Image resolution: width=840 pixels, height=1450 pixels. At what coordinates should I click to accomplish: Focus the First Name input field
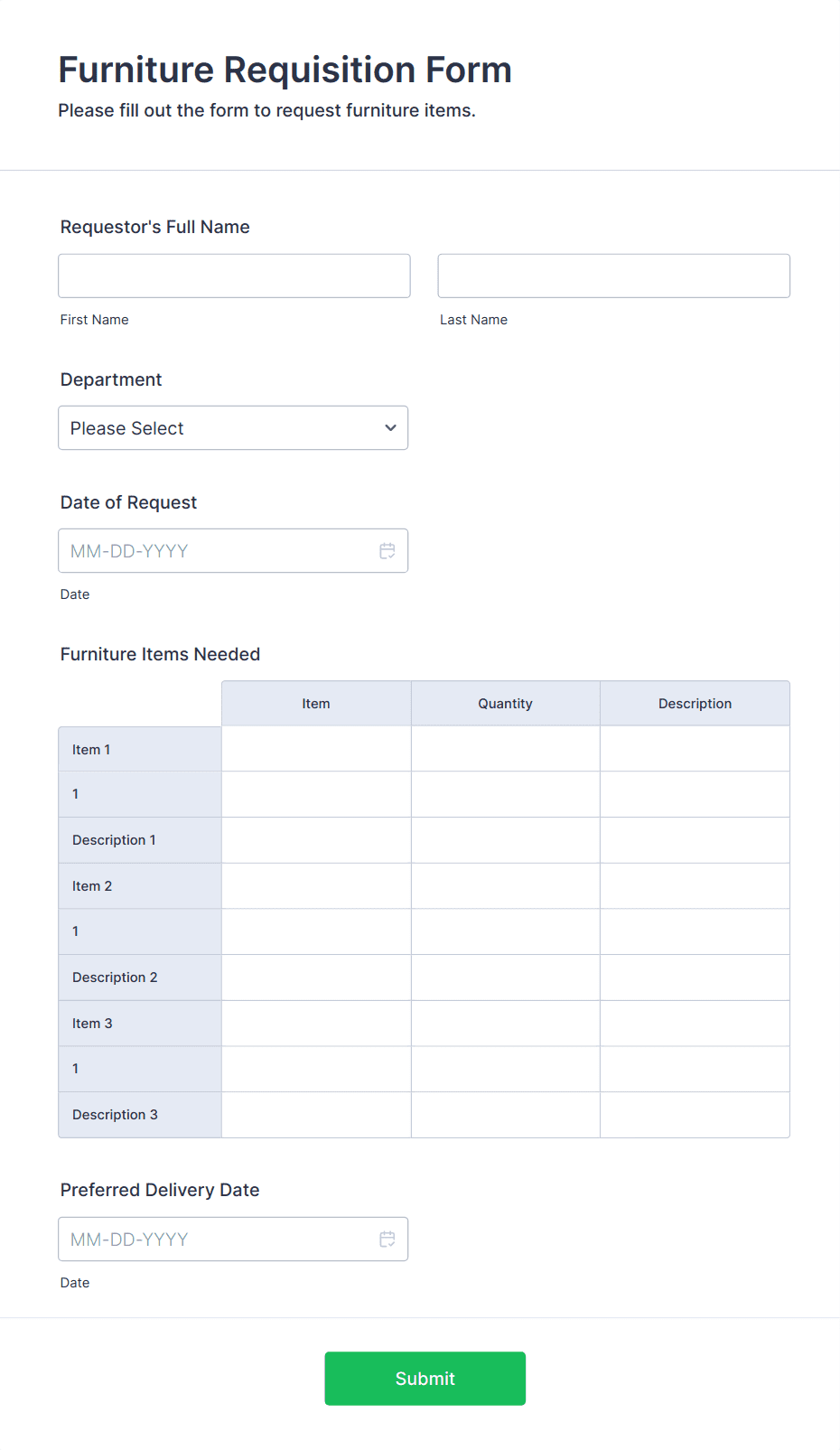coord(234,276)
